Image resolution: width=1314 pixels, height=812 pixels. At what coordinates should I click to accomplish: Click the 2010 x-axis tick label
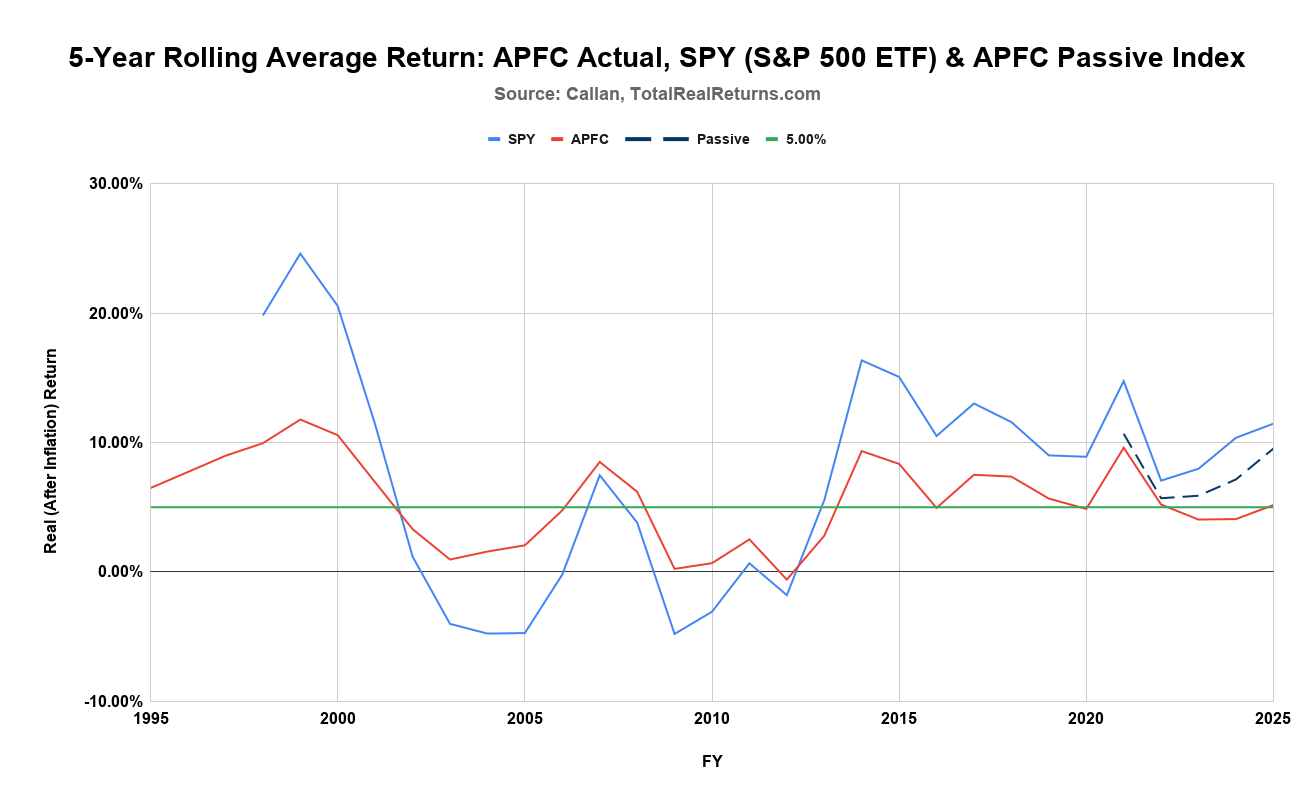pos(712,719)
